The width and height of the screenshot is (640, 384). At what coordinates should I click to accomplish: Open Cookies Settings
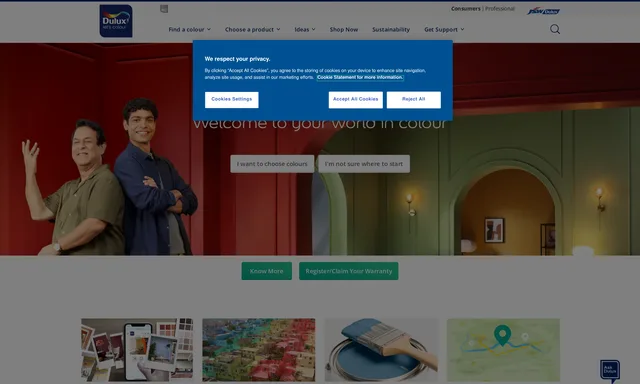(x=231, y=100)
